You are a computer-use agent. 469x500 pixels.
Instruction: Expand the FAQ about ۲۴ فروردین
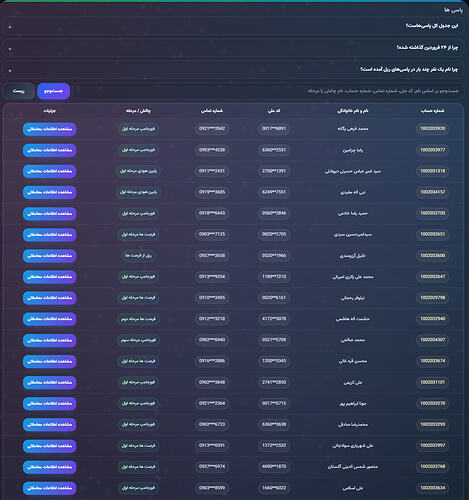coord(233,47)
